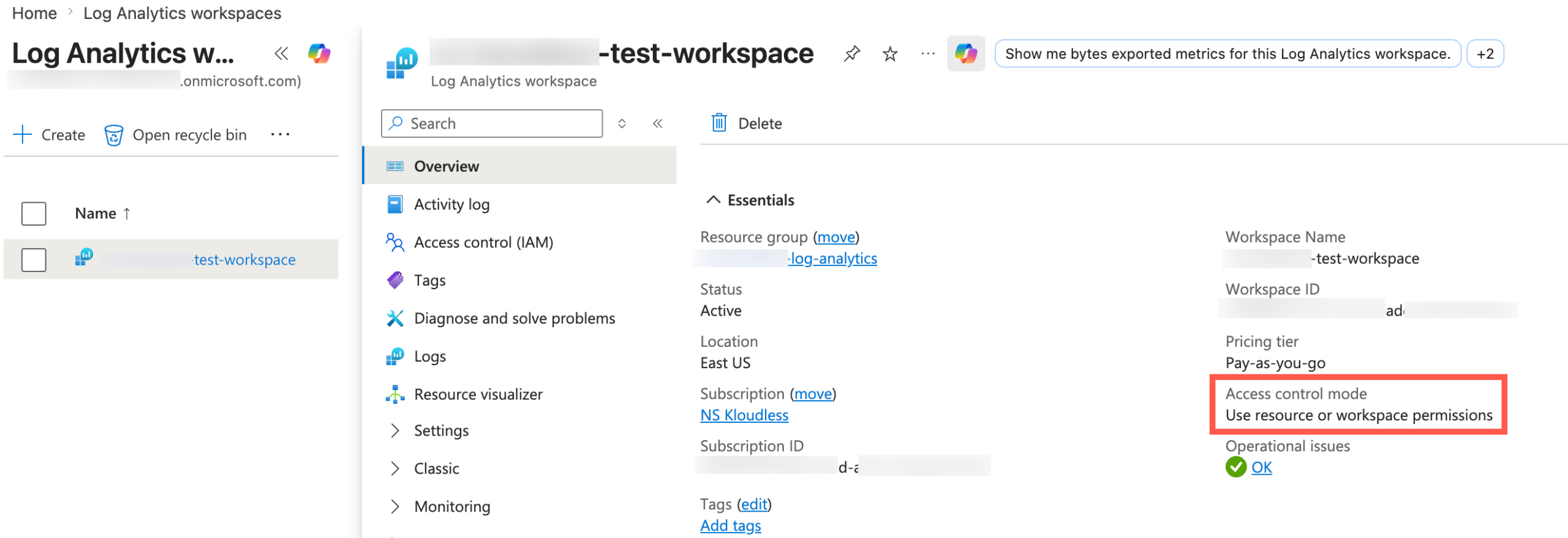Click the Overview menu icon
Image resolution: width=1568 pixels, height=538 pixels.
pos(395,166)
